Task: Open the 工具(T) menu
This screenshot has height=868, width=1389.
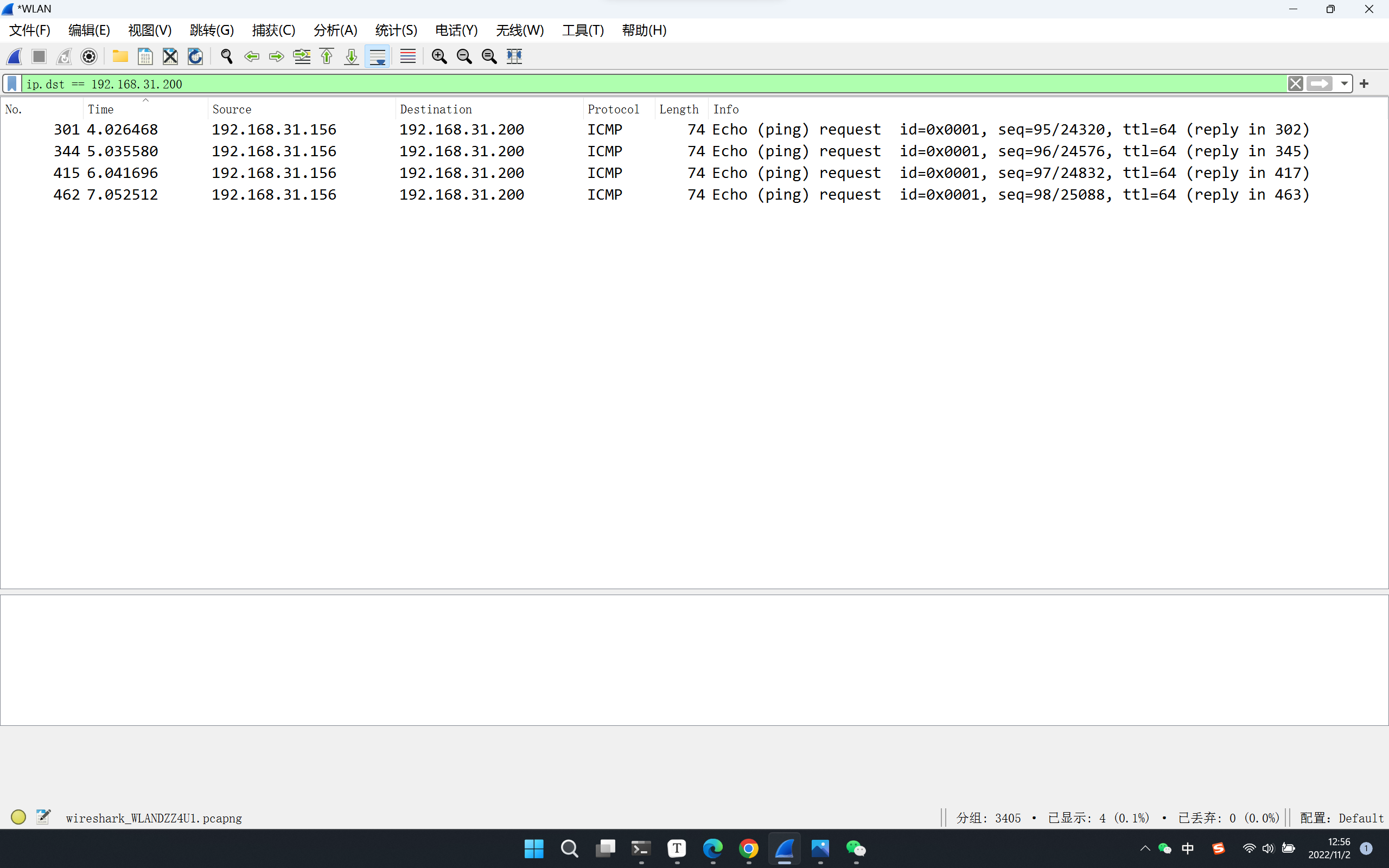Action: coord(583,30)
